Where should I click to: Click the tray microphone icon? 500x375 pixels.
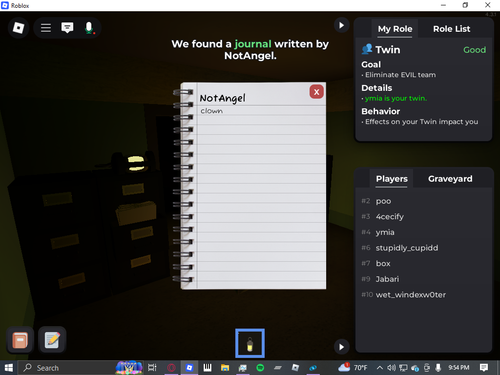click(x=438, y=368)
